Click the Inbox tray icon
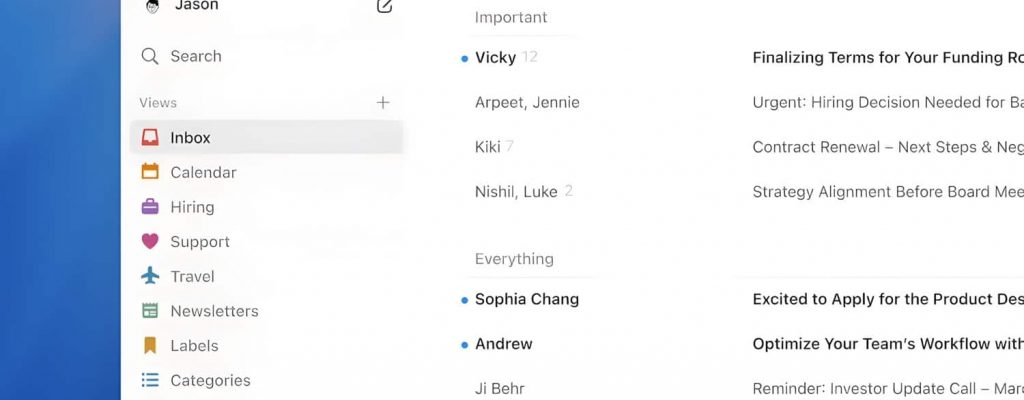 click(x=150, y=137)
